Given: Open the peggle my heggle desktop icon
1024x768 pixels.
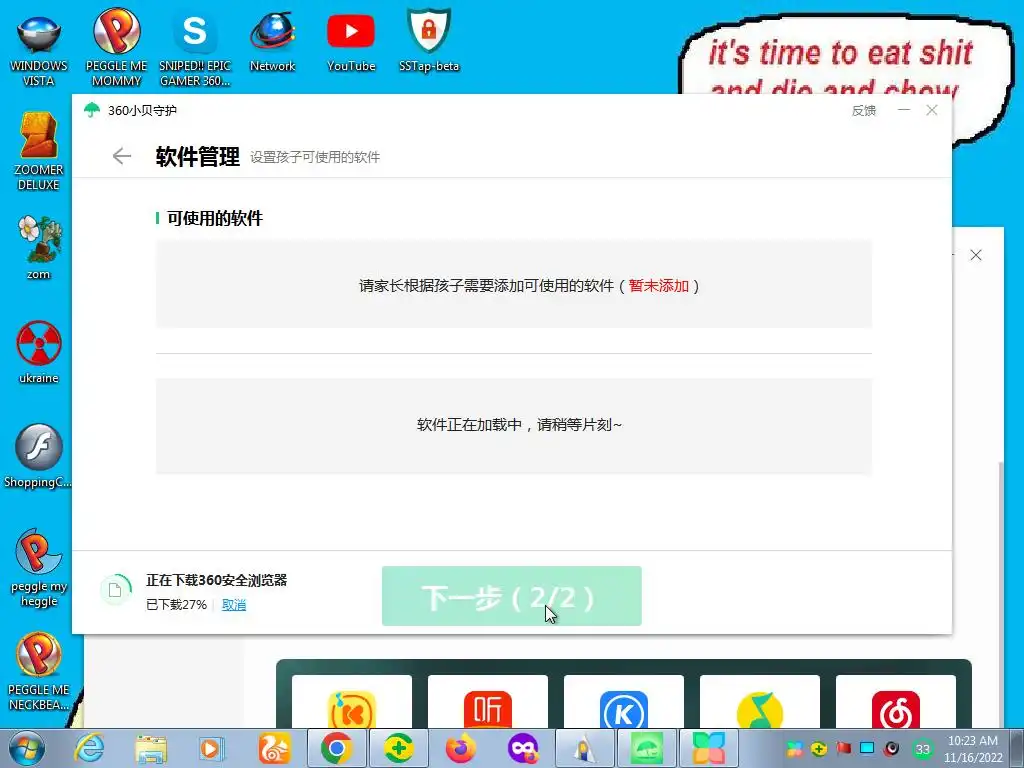Looking at the screenshot, I should (x=39, y=568).
